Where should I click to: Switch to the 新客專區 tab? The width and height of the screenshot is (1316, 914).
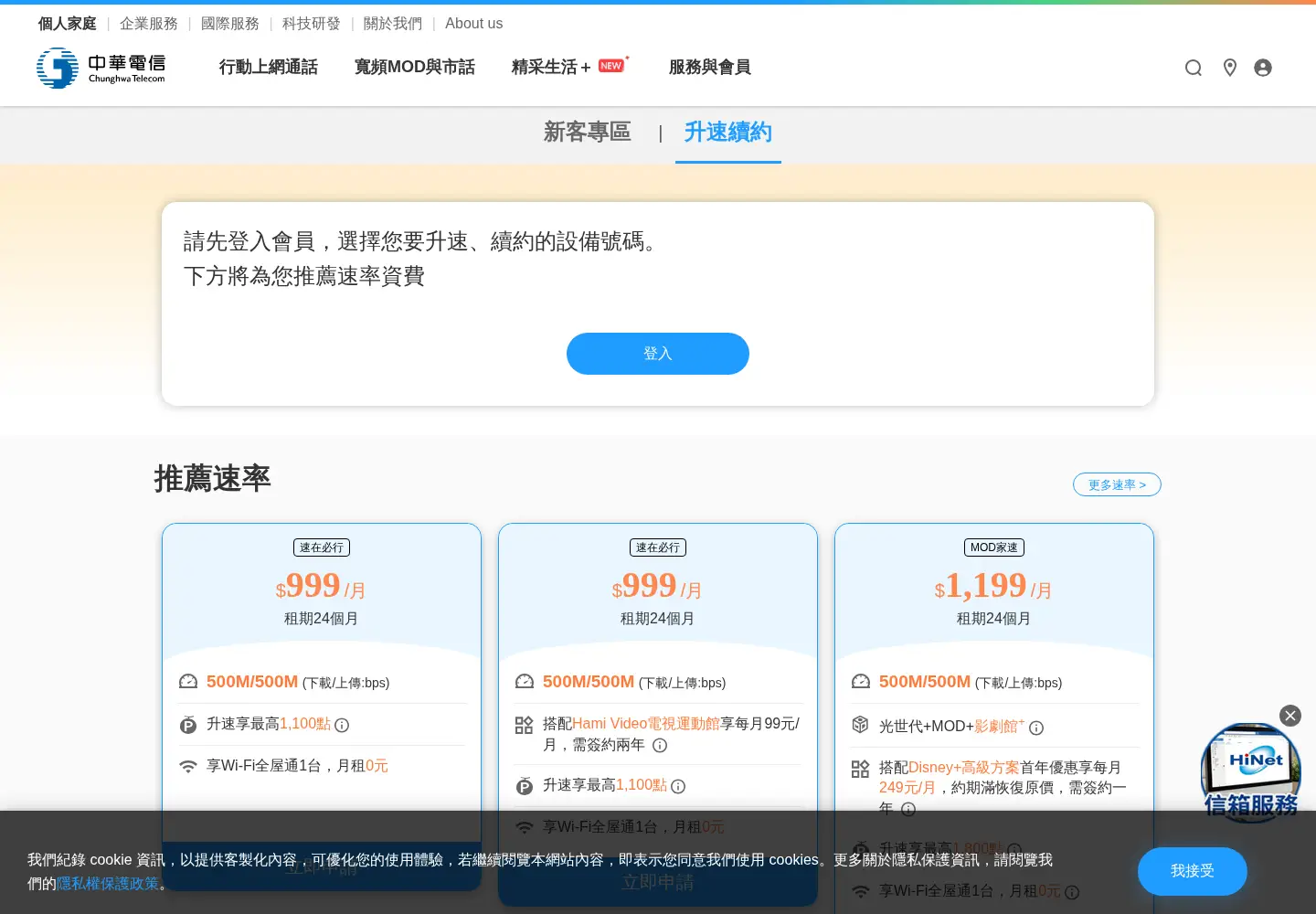pos(588,133)
